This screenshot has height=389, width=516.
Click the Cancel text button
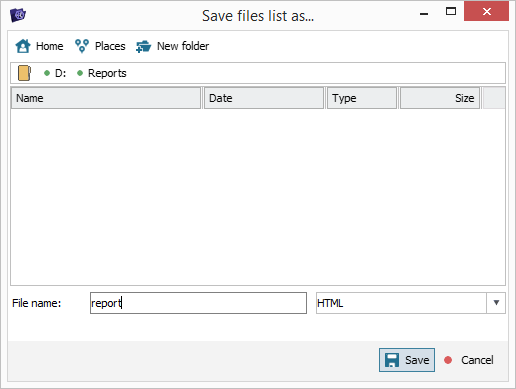tap(477, 360)
